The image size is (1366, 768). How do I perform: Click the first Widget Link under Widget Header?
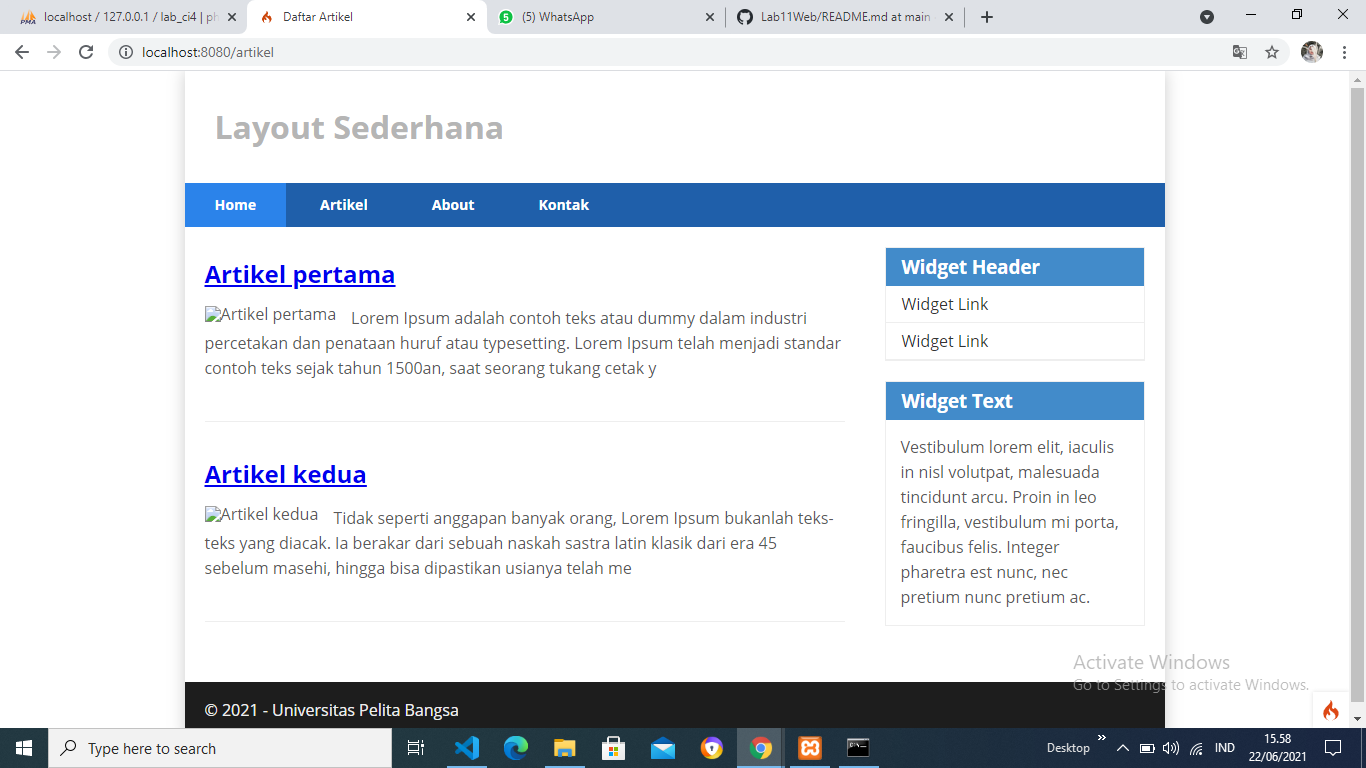[943, 304]
